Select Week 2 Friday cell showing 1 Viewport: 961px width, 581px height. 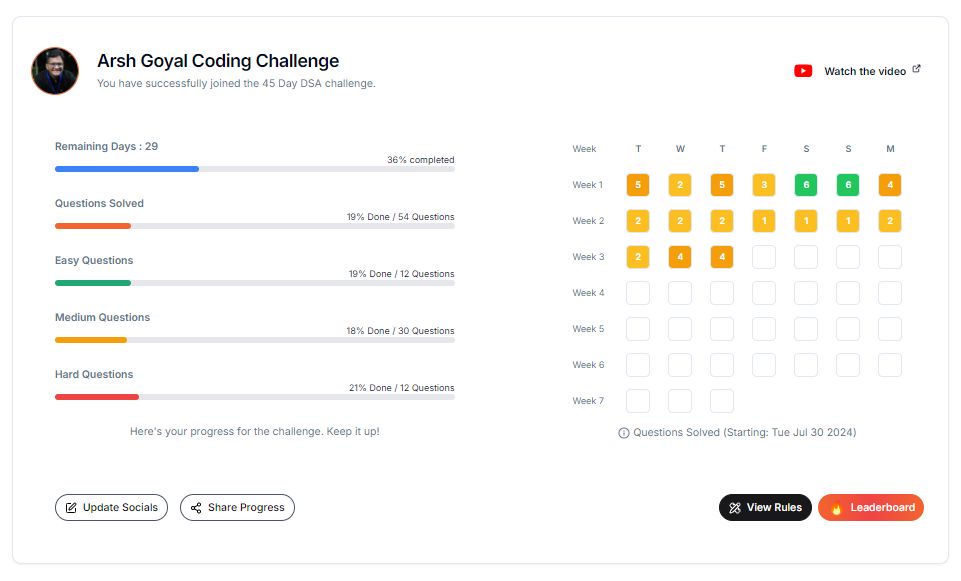(x=764, y=221)
